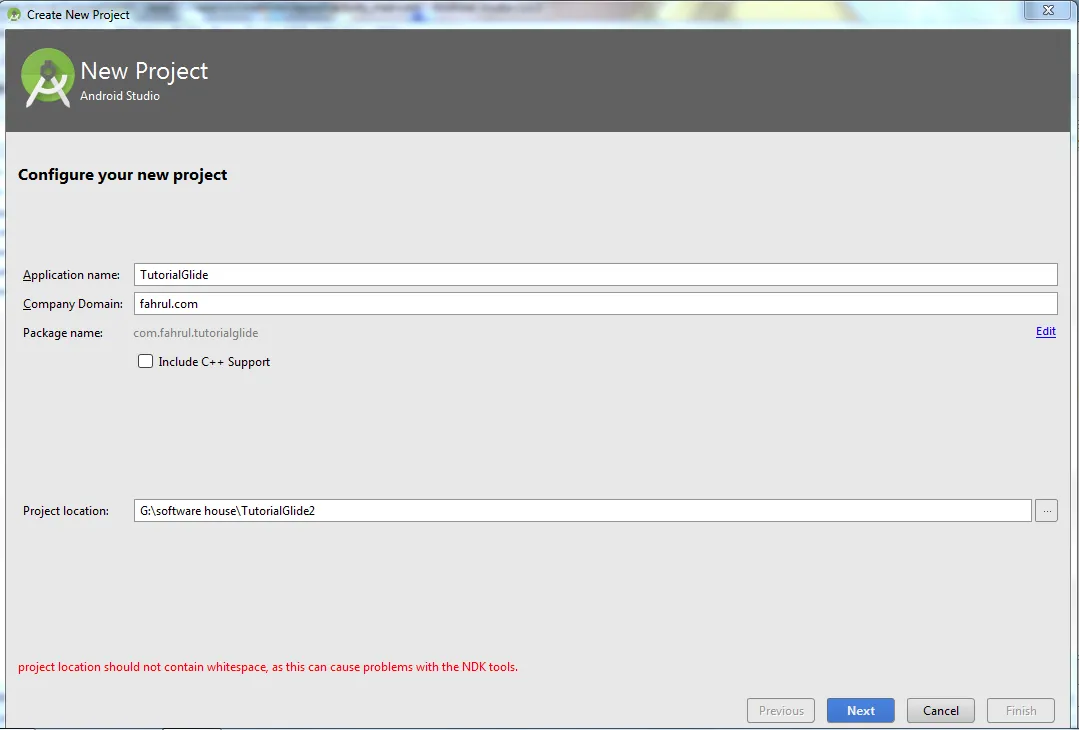The height and width of the screenshot is (730, 1079).
Task: Click the small Android icon in title bar
Action: (x=14, y=14)
